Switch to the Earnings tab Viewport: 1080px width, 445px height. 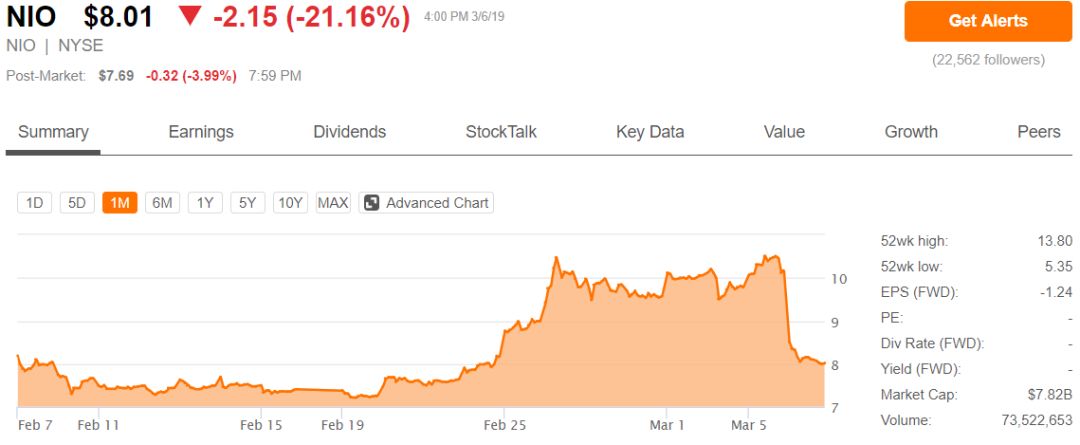pyautogui.click(x=201, y=132)
